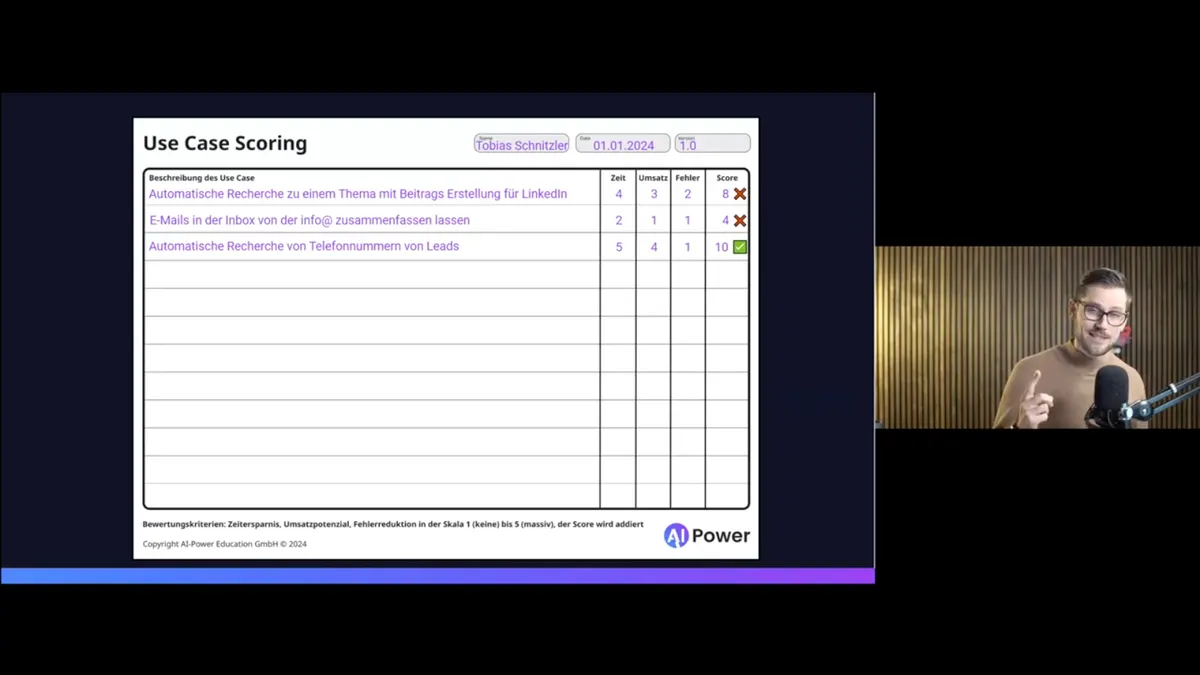Click the green checkmark beside score 10

[740, 247]
